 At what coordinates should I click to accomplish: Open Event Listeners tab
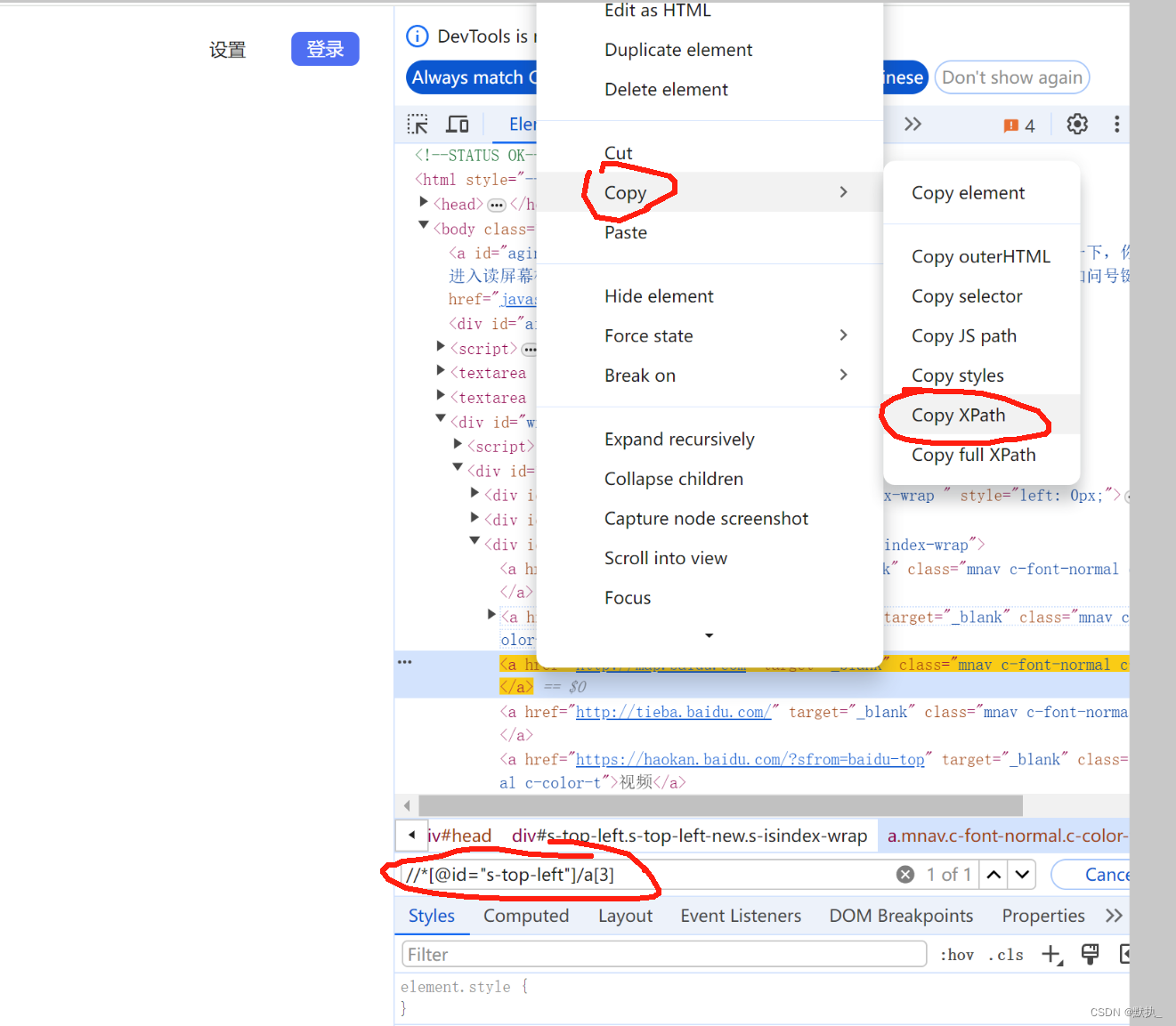click(741, 916)
